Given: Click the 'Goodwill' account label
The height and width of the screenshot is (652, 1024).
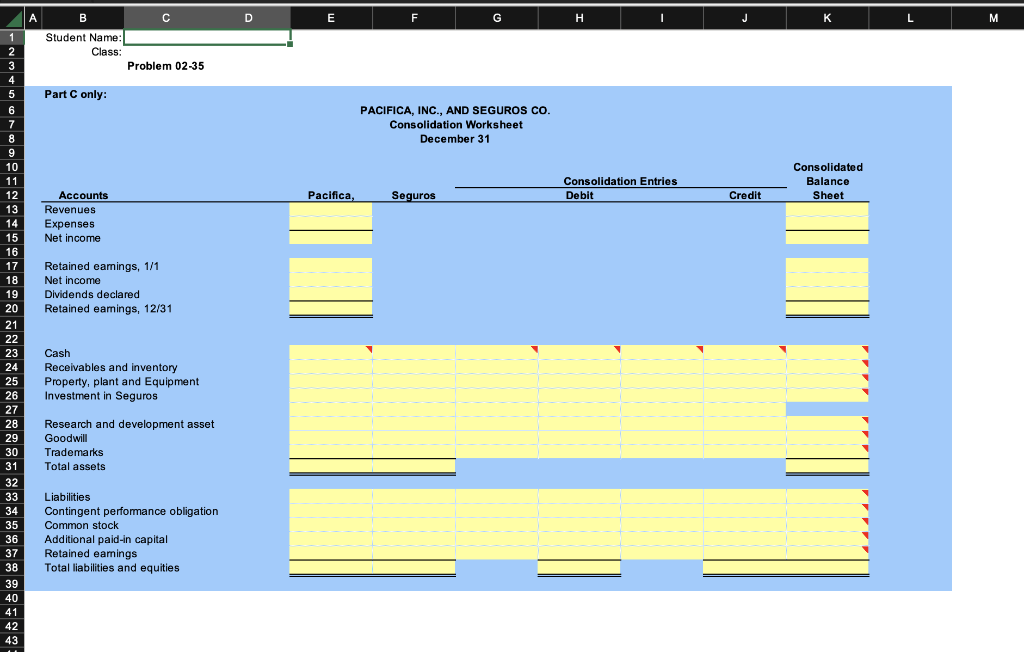Looking at the screenshot, I should tap(66, 438).
